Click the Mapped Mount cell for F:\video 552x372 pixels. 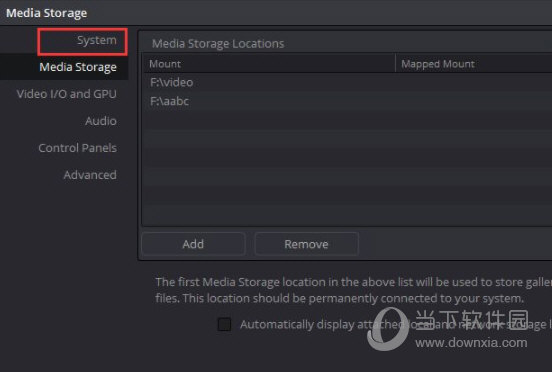[474, 82]
